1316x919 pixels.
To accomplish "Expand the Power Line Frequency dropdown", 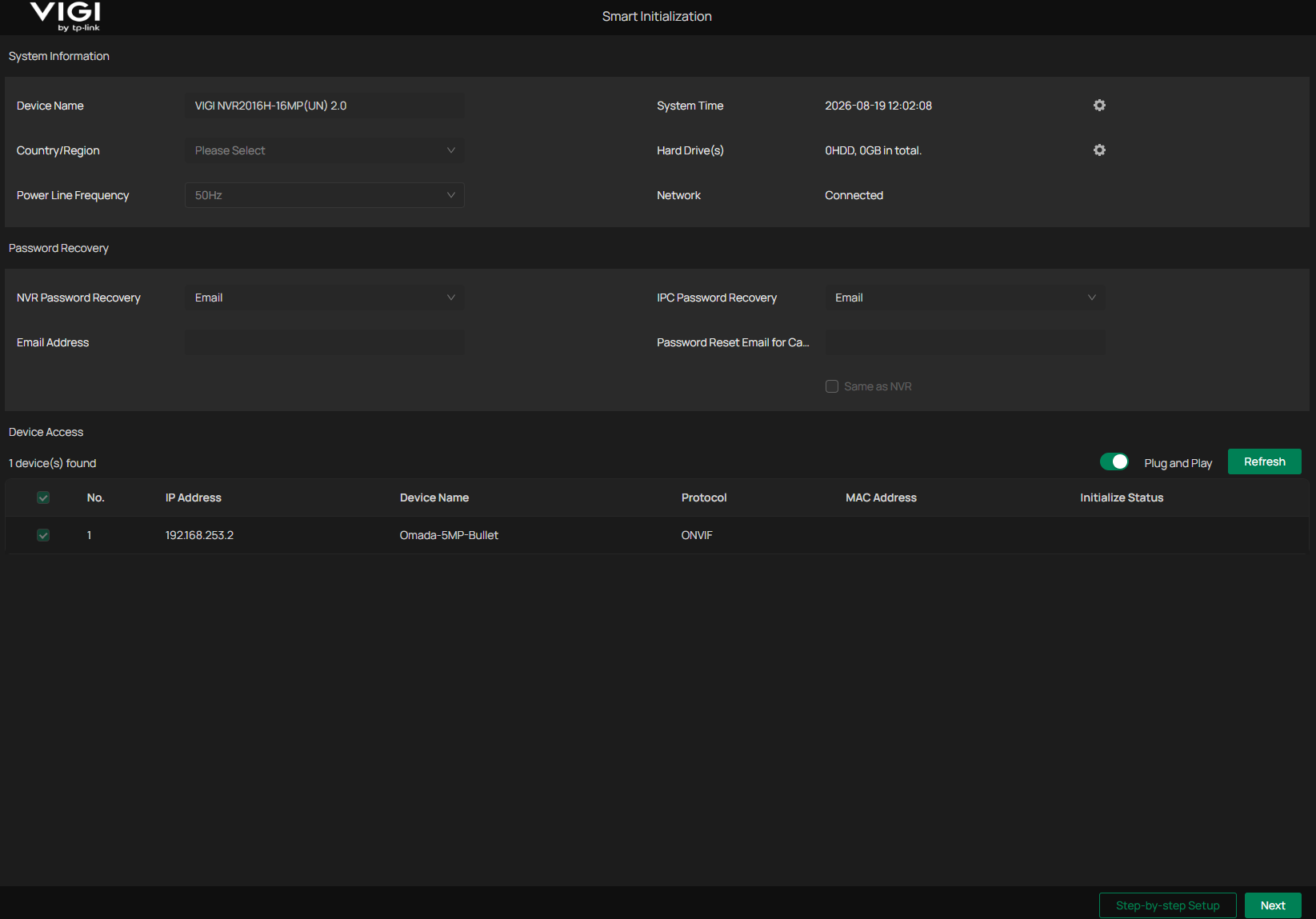I will [x=324, y=195].
